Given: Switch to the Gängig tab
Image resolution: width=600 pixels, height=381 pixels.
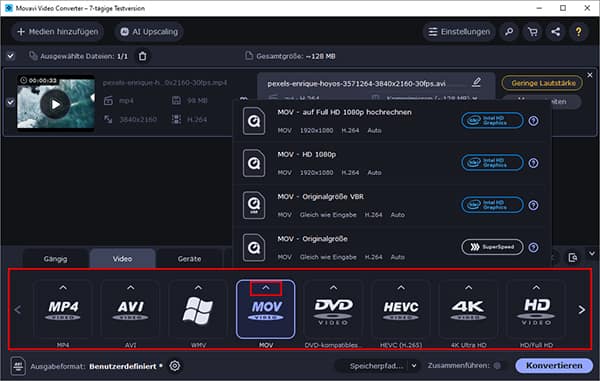Looking at the screenshot, I should tap(55, 259).
